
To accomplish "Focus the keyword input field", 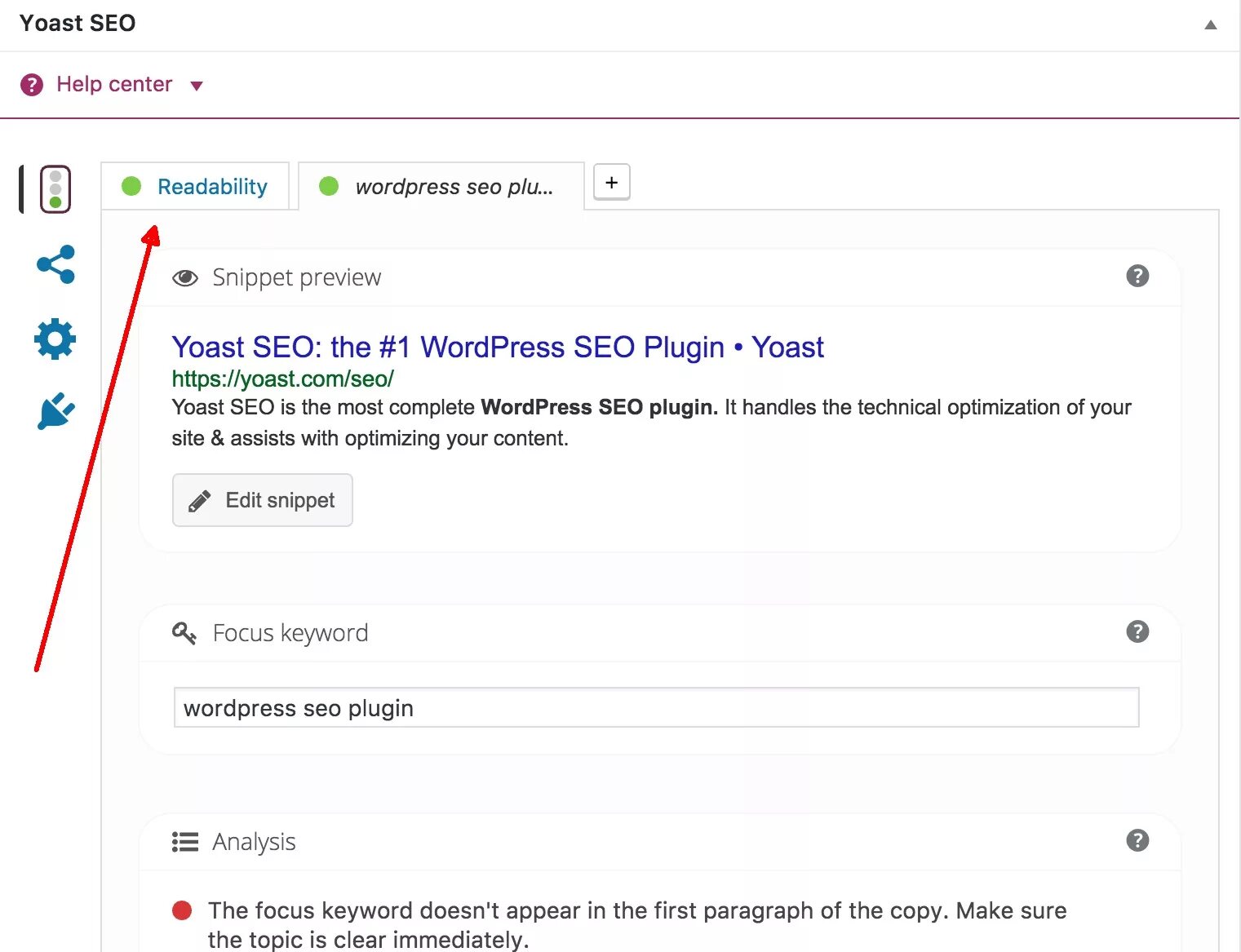I will click(656, 707).
